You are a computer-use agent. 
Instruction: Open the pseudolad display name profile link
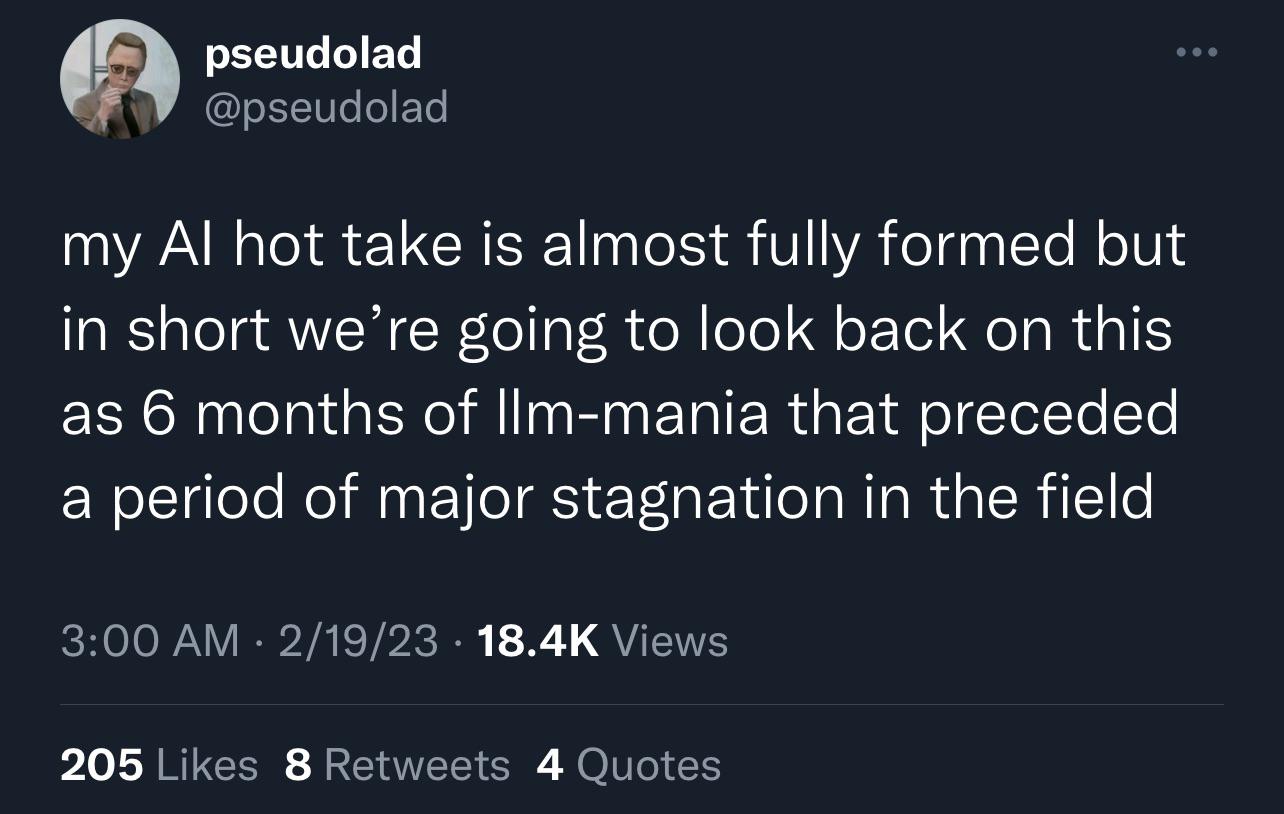pos(313,52)
